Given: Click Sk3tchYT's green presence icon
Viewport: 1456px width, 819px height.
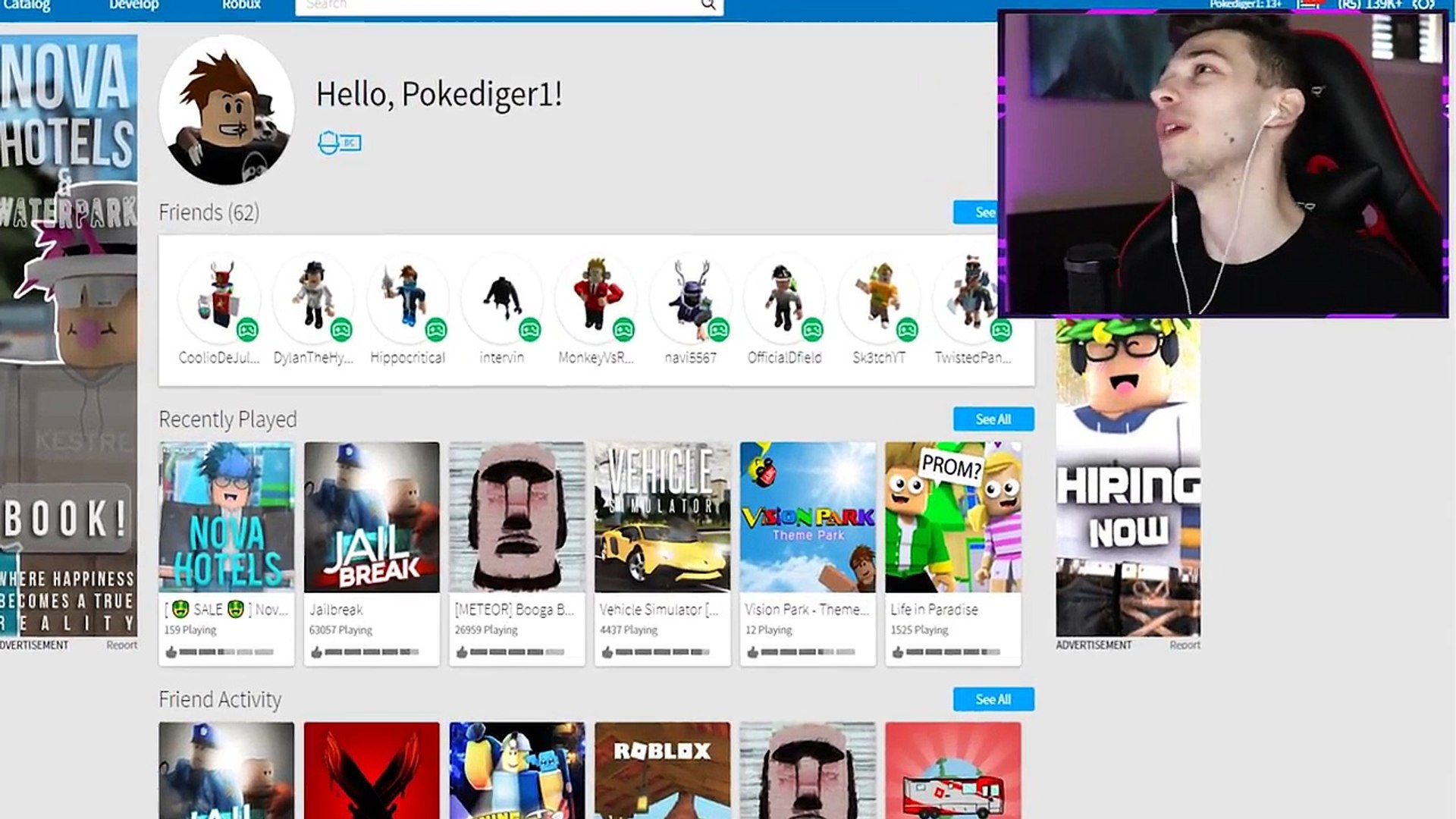Looking at the screenshot, I should click(906, 330).
